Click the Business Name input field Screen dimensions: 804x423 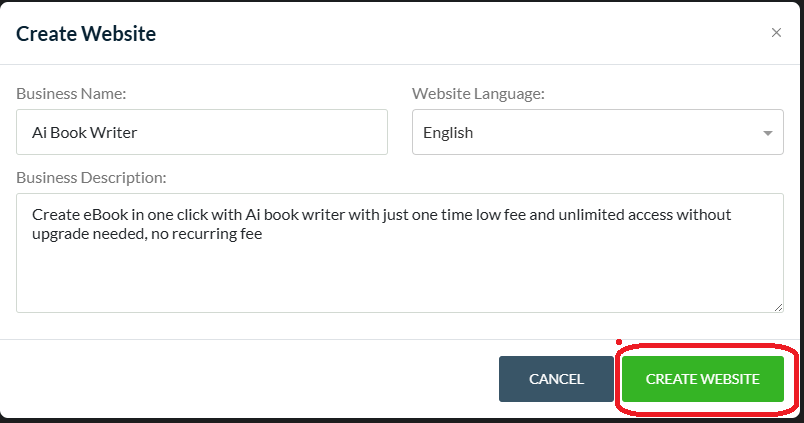(201, 132)
